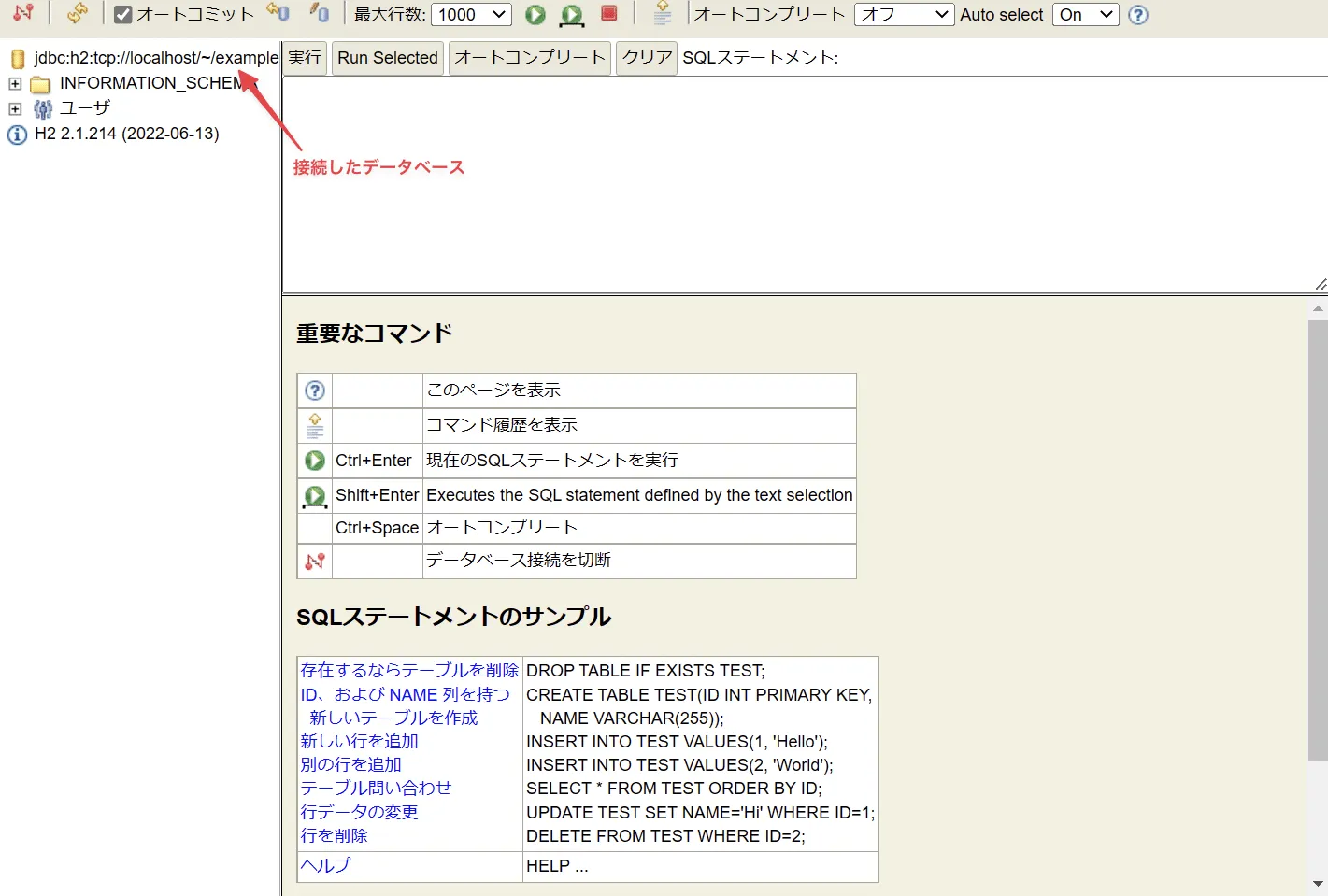The height and width of the screenshot is (896, 1328).
Task: Click the 実行 button
Action: [305, 58]
